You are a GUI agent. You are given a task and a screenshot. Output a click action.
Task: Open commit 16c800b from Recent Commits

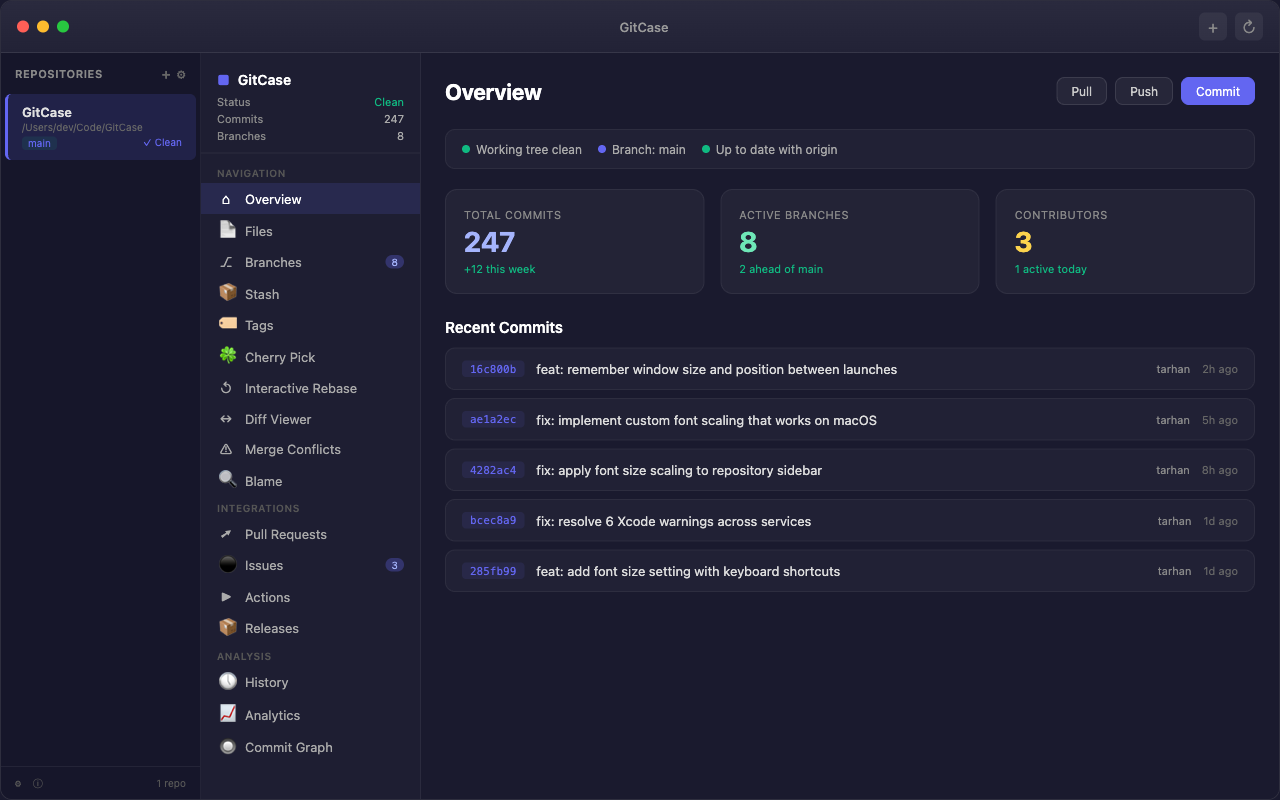click(x=849, y=369)
